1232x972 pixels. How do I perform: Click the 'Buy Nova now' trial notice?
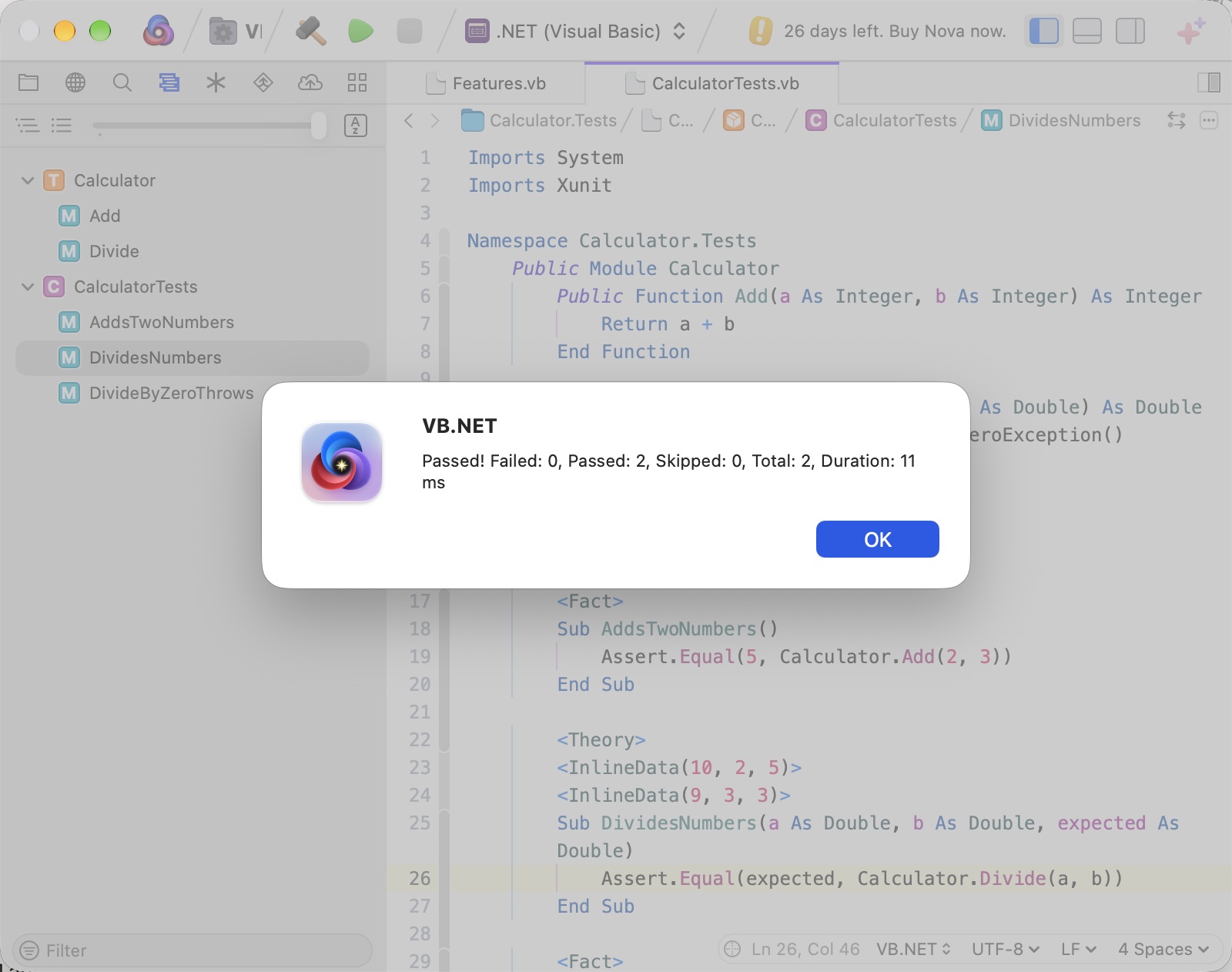point(878,32)
